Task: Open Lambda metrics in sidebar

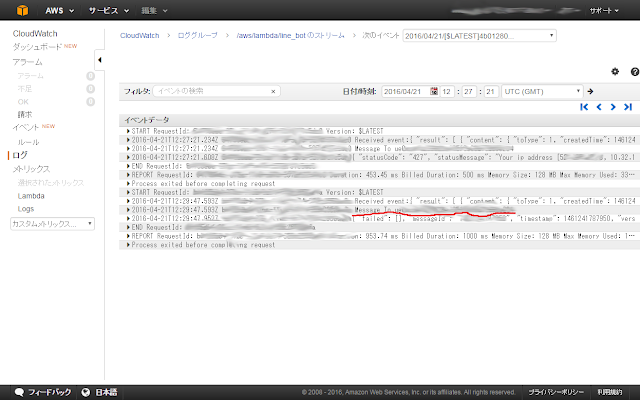Action: pos(31,196)
